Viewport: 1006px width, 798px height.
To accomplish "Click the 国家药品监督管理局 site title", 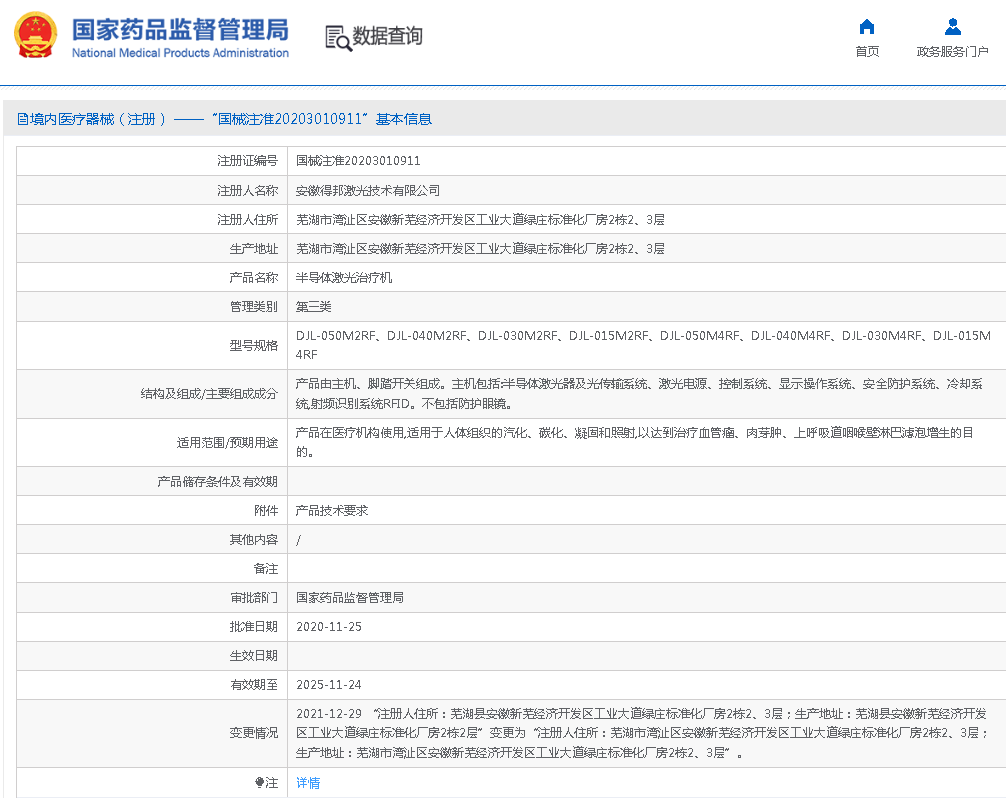I will click(x=180, y=28).
